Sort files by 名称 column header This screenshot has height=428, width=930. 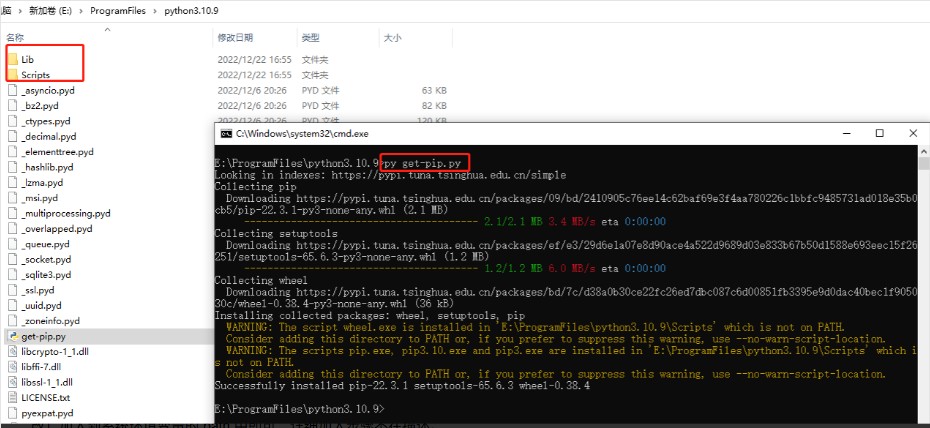click(x=16, y=37)
